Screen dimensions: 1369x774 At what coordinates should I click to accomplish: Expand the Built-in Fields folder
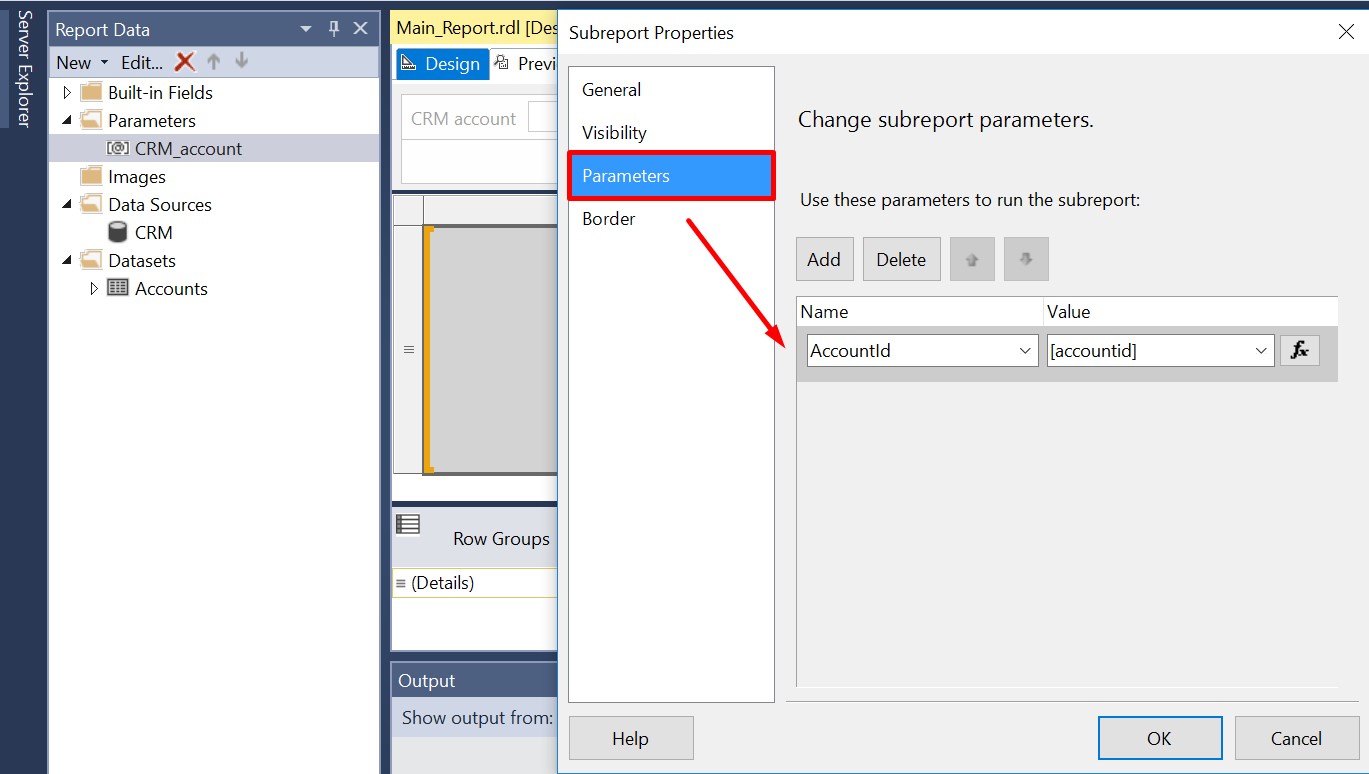coord(68,92)
